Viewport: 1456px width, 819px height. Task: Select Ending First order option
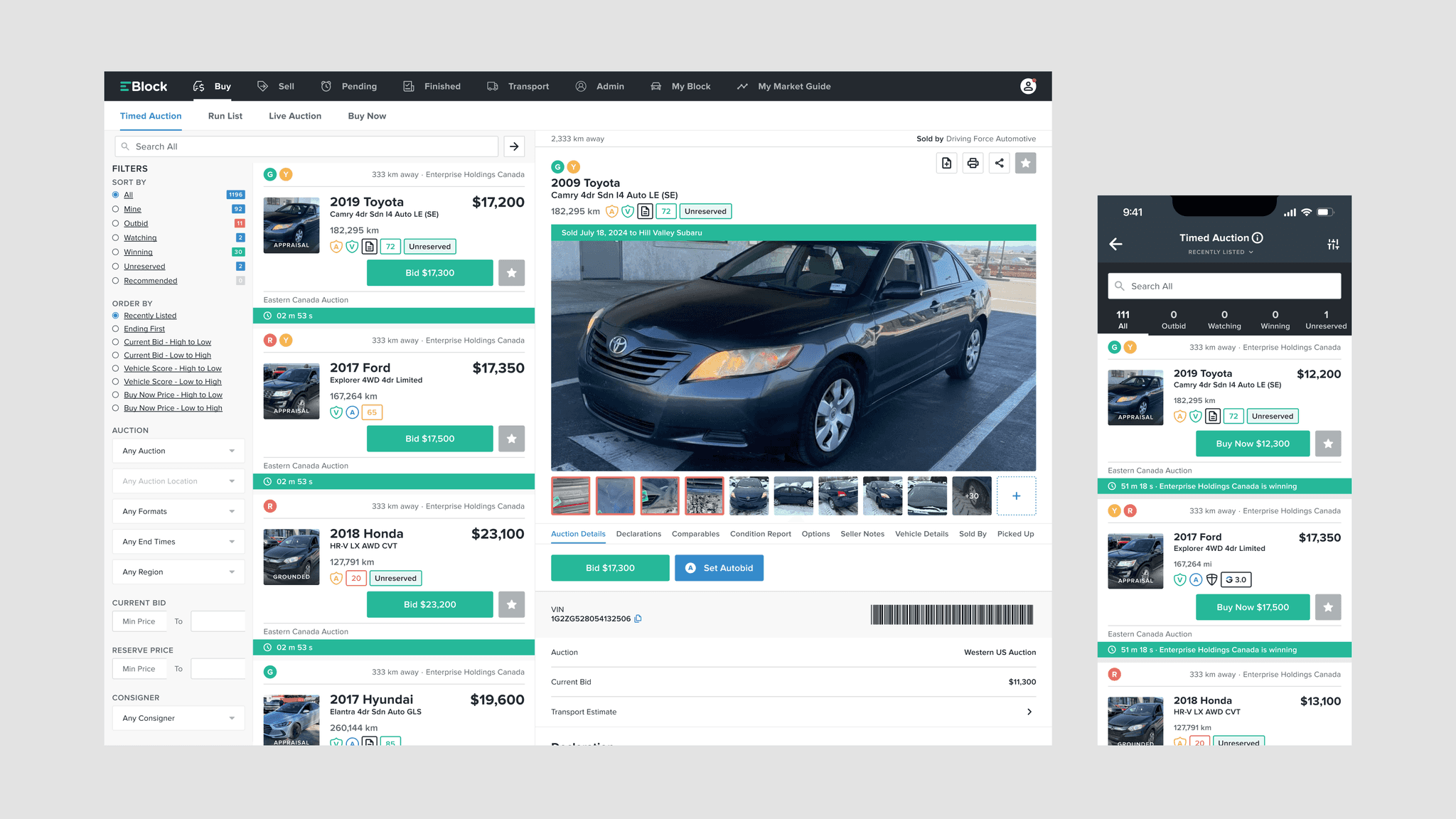click(x=115, y=329)
